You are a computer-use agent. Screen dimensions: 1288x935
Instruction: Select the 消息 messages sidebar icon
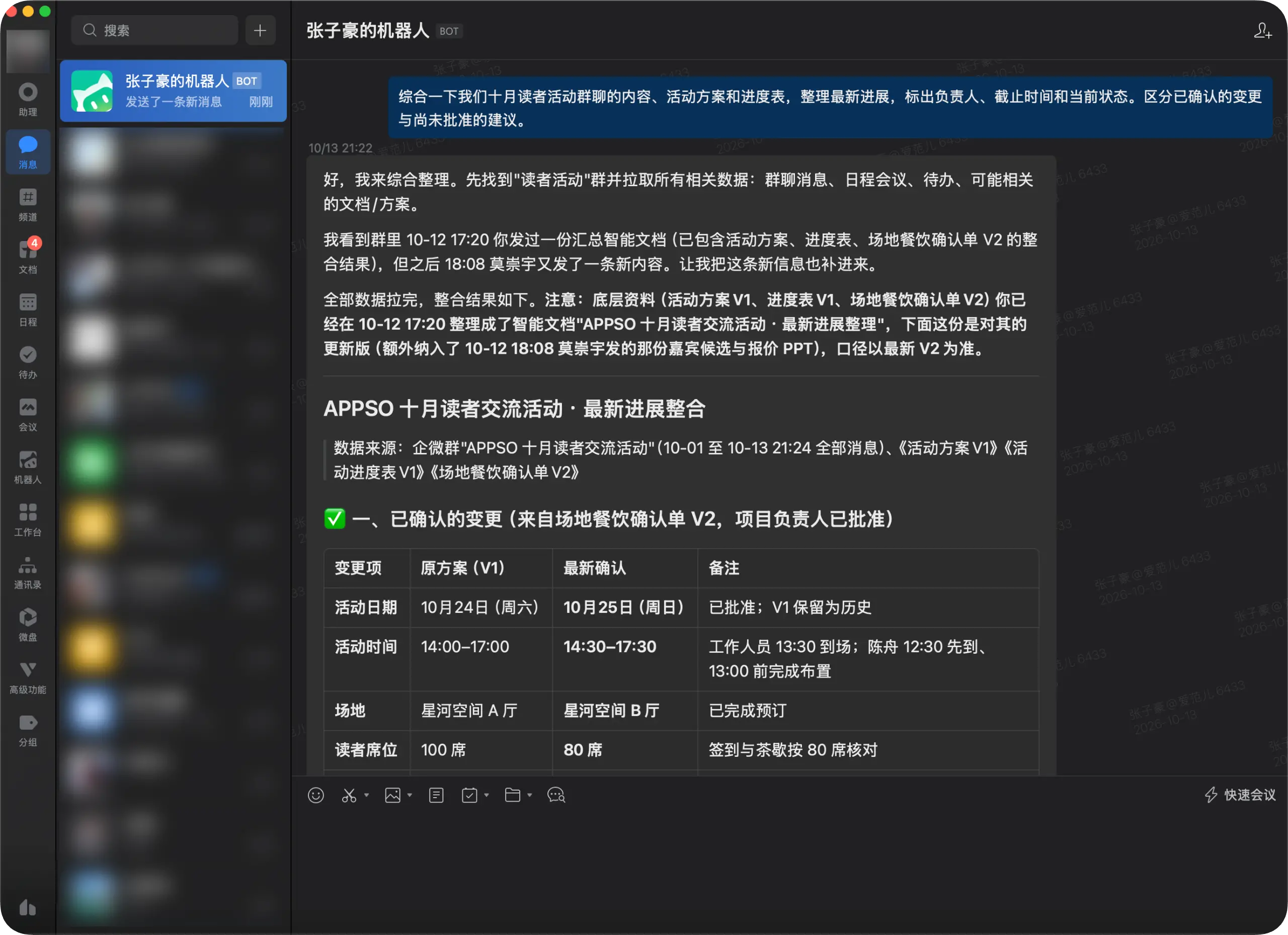[28, 152]
